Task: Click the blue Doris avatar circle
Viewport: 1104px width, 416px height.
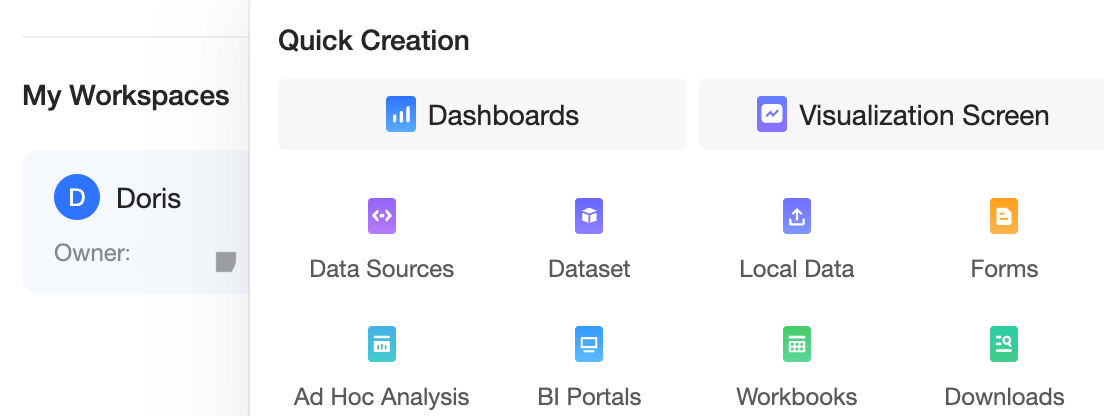Action: point(78,198)
